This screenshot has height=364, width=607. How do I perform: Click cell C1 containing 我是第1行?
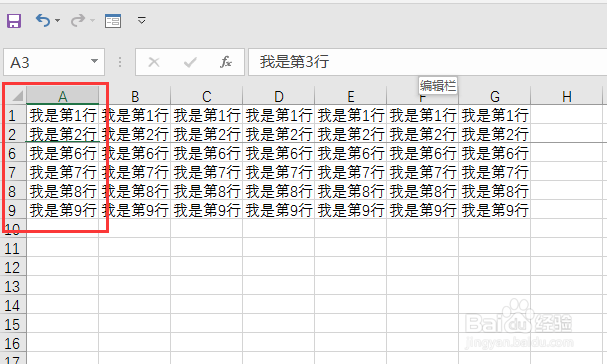[x=206, y=115]
